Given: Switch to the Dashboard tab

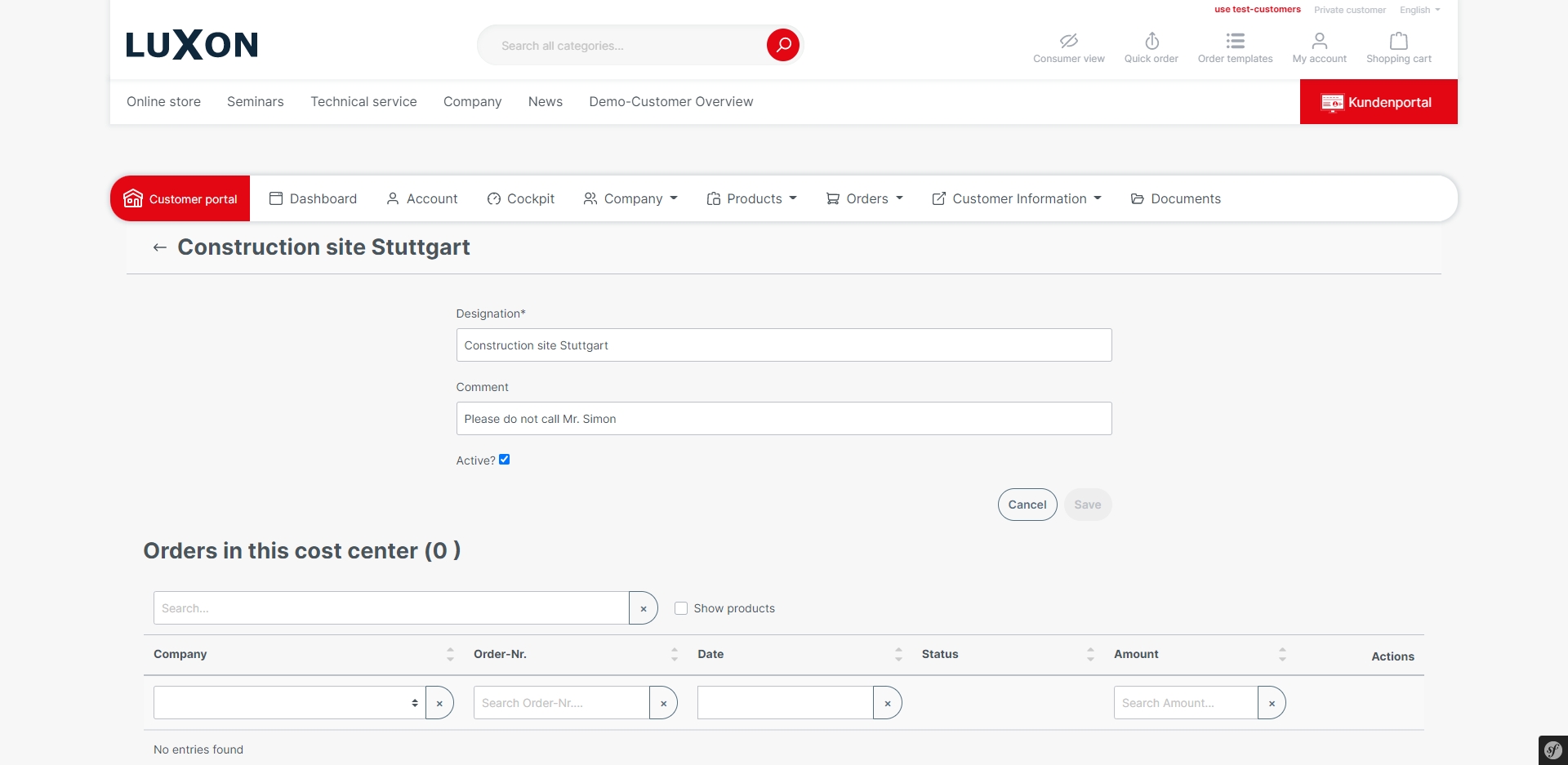Looking at the screenshot, I should 314,198.
